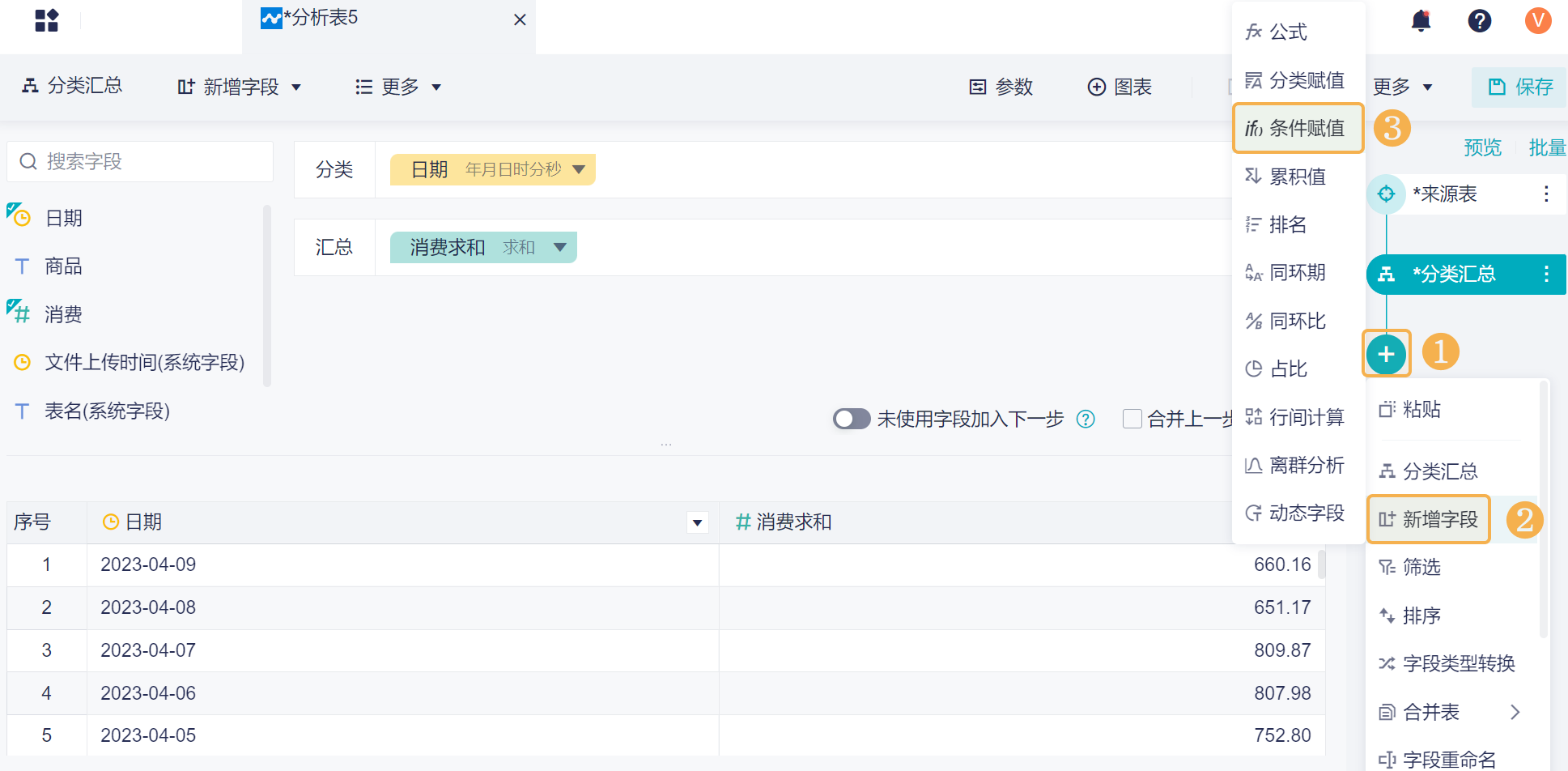Choose 新增字段 in the step menu
The height and width of the screenshot is (771, 1568).
(1430, 519)
